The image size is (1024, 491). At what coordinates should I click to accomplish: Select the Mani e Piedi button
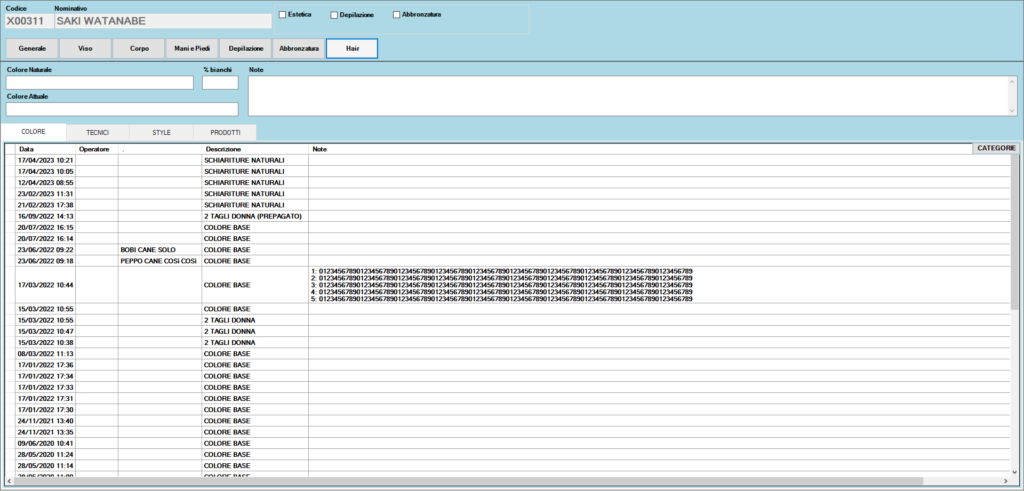pos(192,48)
